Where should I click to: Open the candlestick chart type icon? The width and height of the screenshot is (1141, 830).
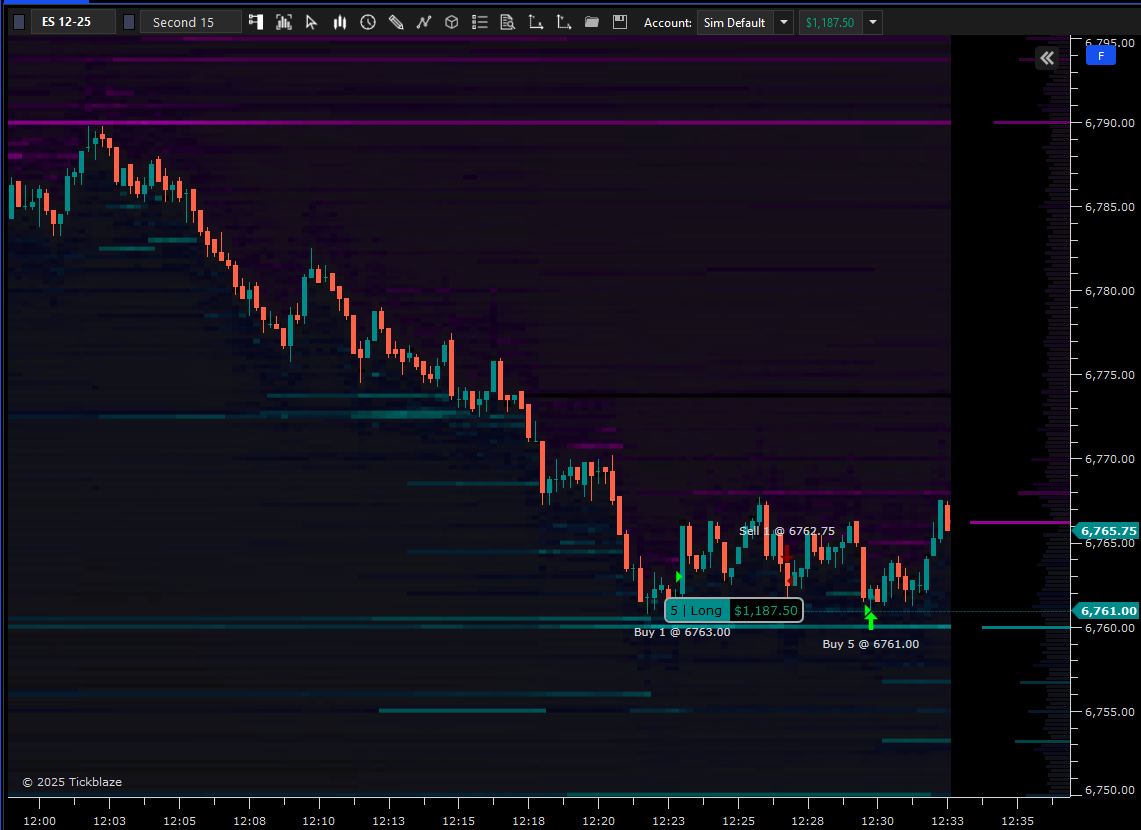[340, 22]
